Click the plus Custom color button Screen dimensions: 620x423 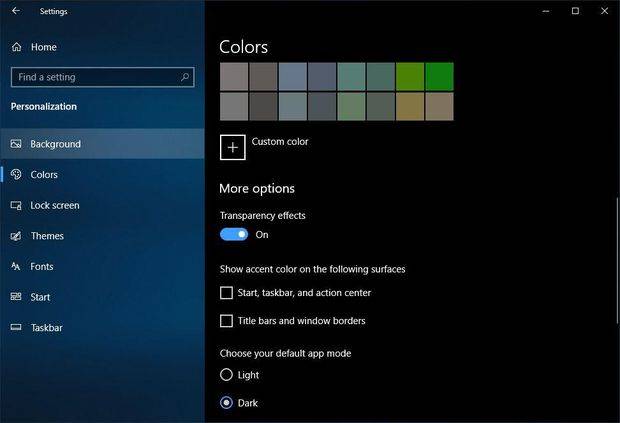(x=232, y=147)
